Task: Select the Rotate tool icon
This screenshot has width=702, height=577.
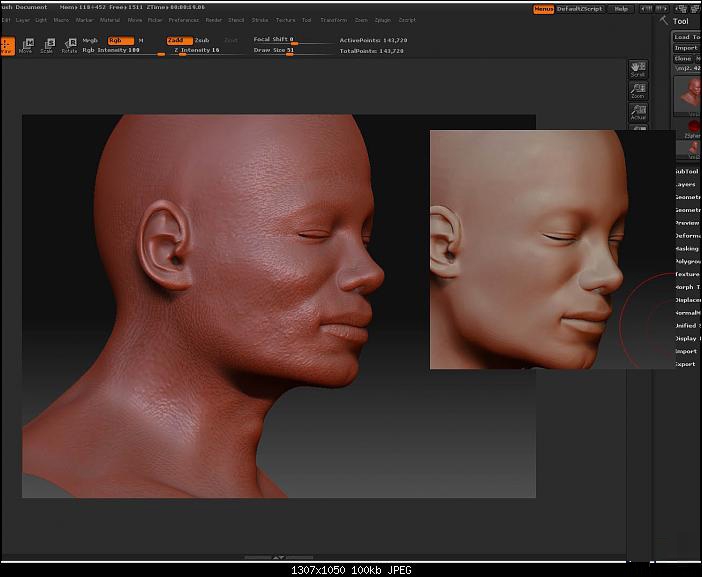Action: tap(70, 46)
